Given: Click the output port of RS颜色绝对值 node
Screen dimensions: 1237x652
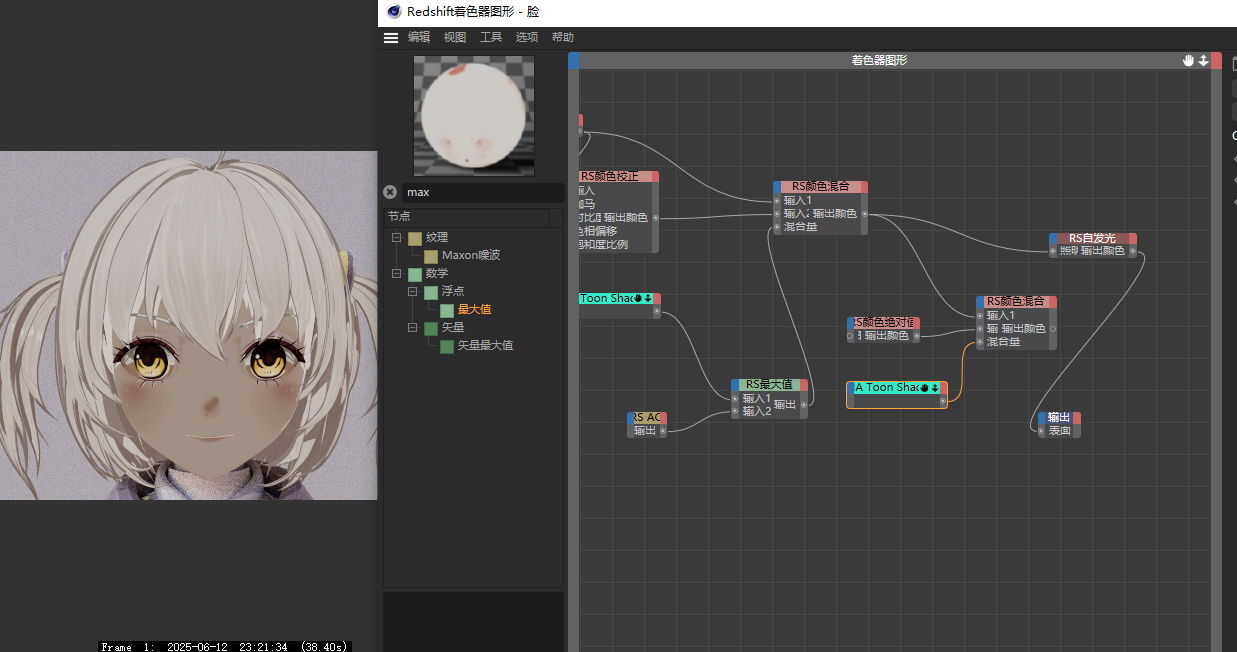Looking at the screenshot, I should click(917, 336).
